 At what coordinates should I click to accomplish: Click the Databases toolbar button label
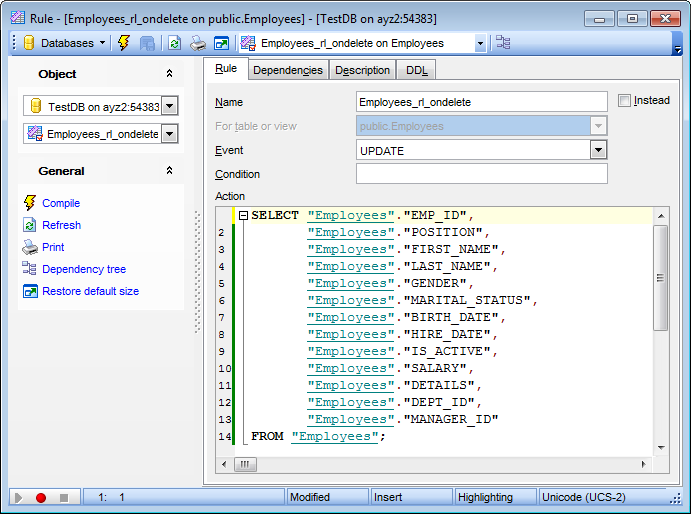tap(67, 43)
